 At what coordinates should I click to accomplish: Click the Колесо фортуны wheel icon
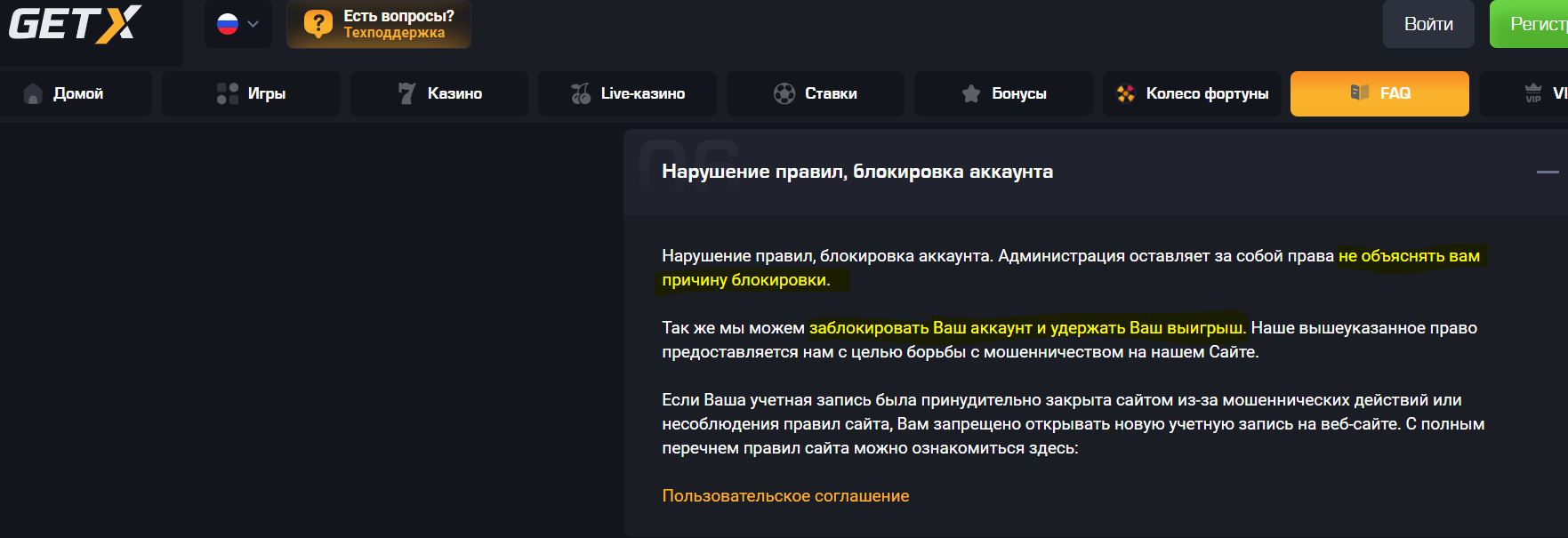click(1126, 93)
